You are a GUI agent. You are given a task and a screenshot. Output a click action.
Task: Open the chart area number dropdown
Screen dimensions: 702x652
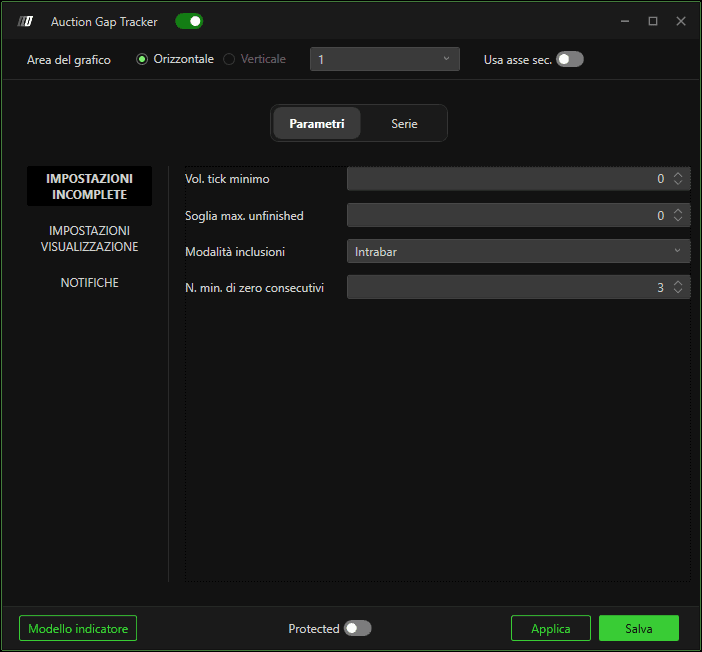pos(385,59)
